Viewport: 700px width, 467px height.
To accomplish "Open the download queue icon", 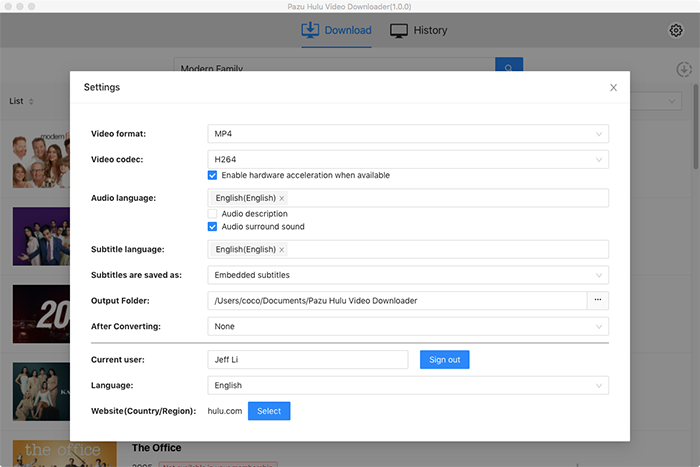I will [684, 70].
